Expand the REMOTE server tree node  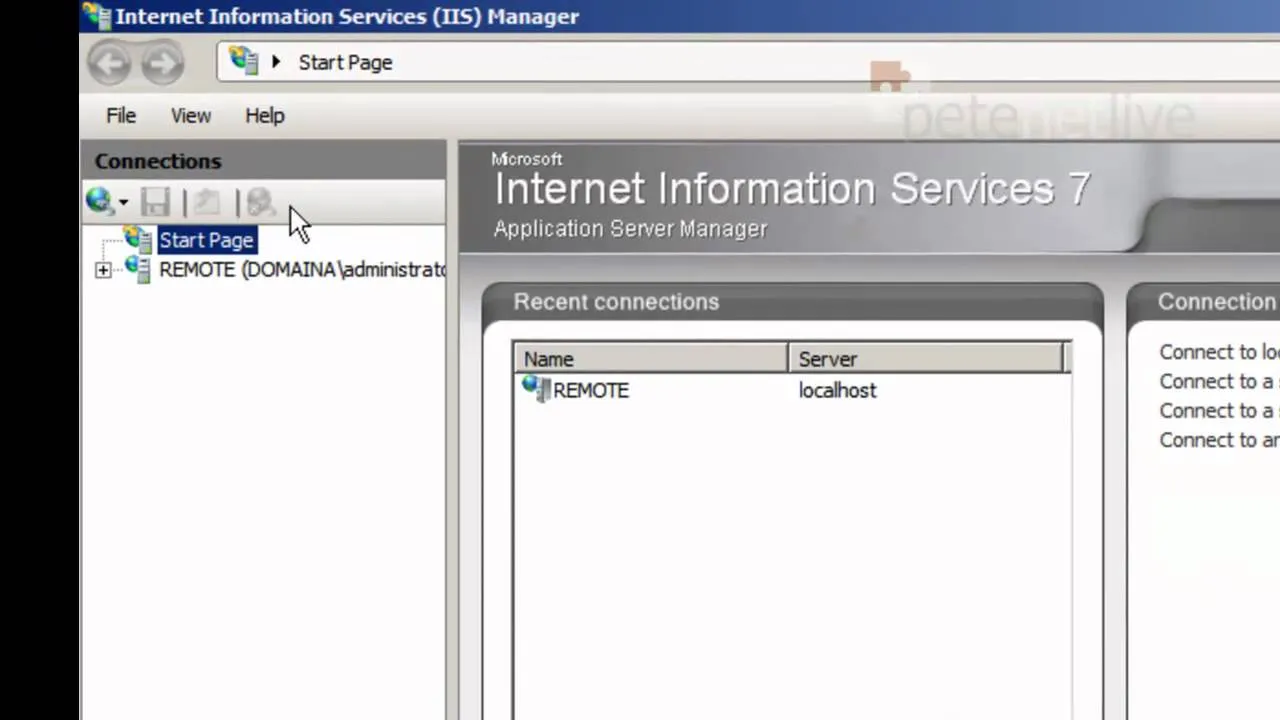click(x=103, y=270)
